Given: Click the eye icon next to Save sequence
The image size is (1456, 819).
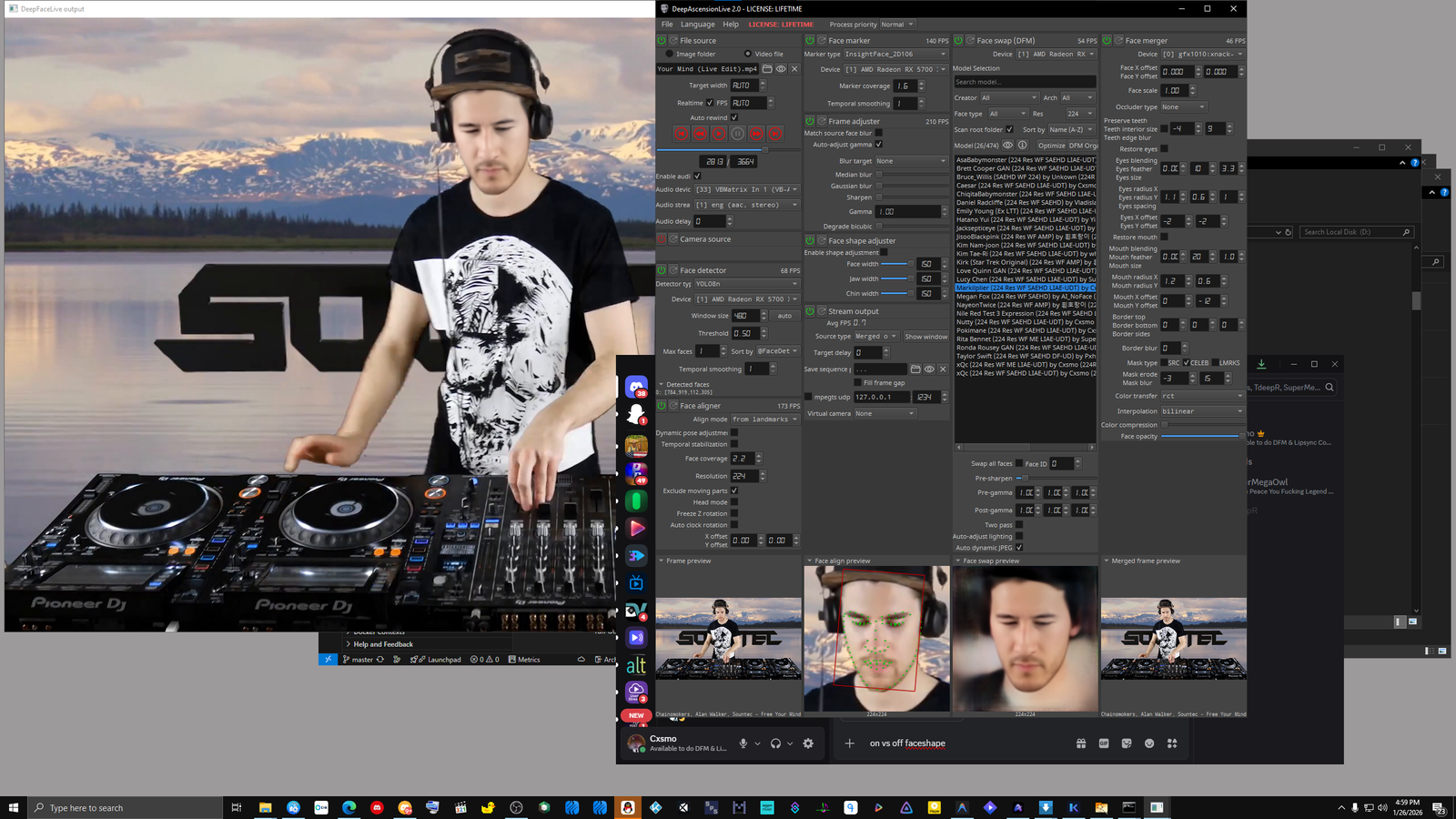Looking at the screenshot, I should pyautogui.click(x=929, y=369).
